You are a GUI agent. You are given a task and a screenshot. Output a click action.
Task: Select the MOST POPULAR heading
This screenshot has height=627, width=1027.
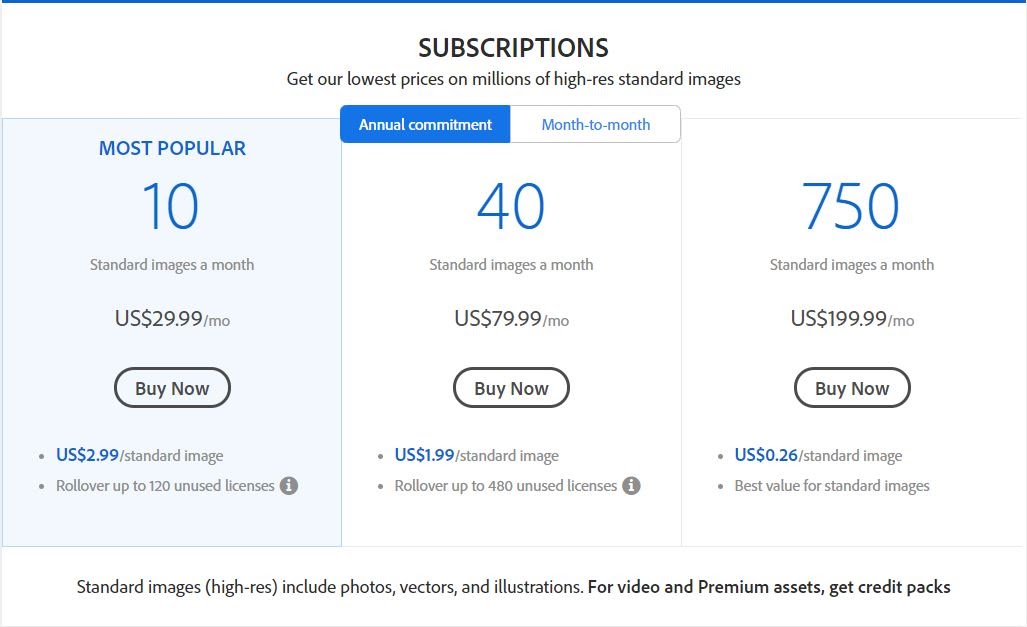(x=172, y=149)
